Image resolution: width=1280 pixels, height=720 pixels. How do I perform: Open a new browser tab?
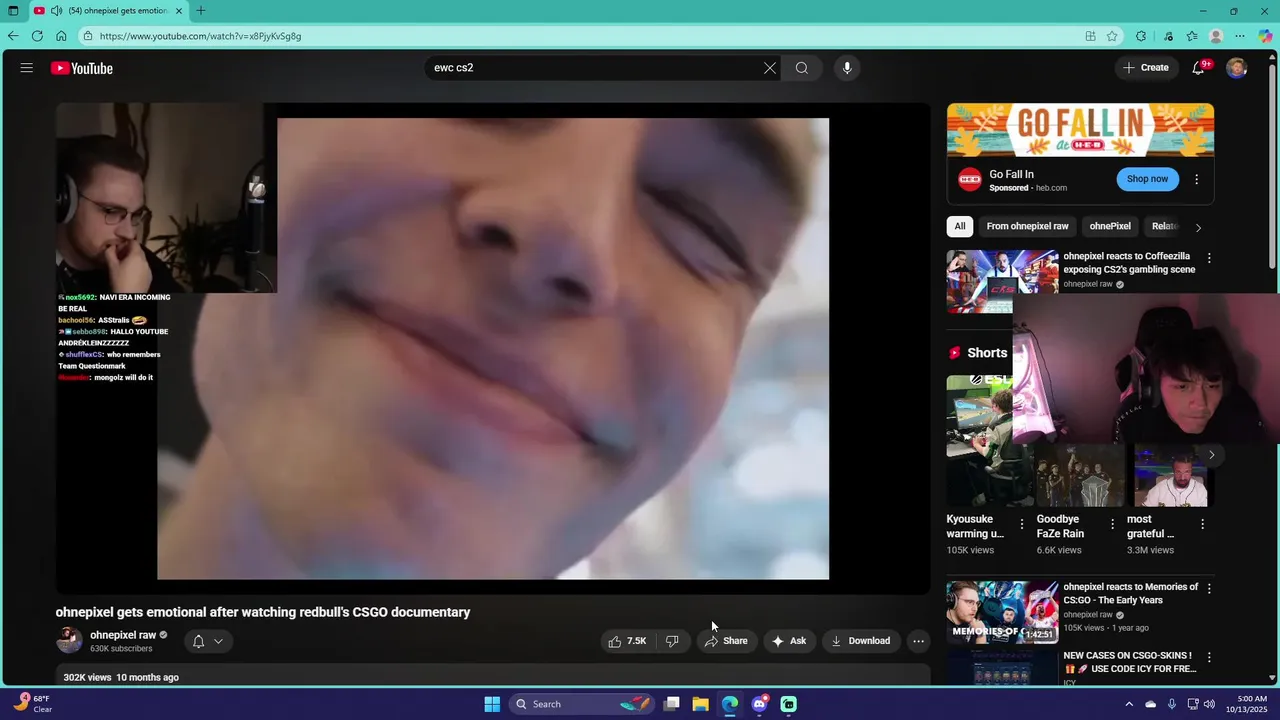[201, 11]
